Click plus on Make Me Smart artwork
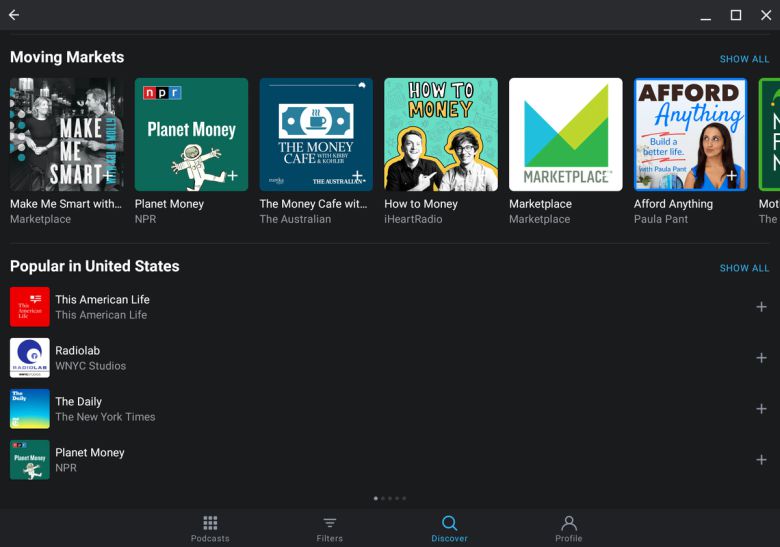Image resolution: width=780 pixels, height=547 pixels. tap(108, 176)
